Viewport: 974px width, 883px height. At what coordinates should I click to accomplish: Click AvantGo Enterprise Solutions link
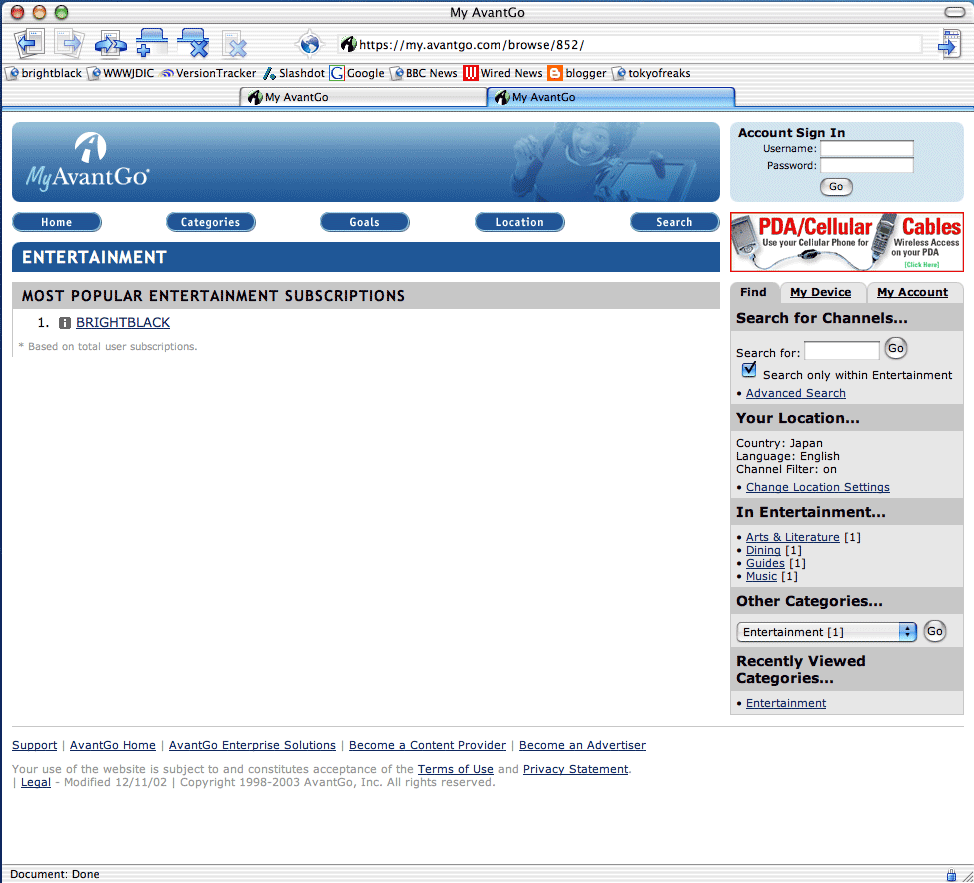(252, 745)
